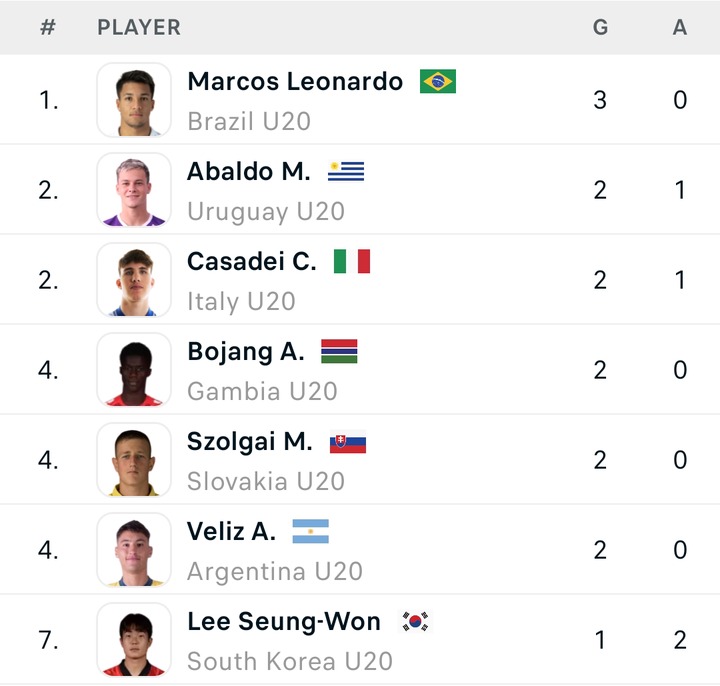Sort the table by G (goals) column
The width and height of the screenshot is (720, 686).
[x=600, y=27]
